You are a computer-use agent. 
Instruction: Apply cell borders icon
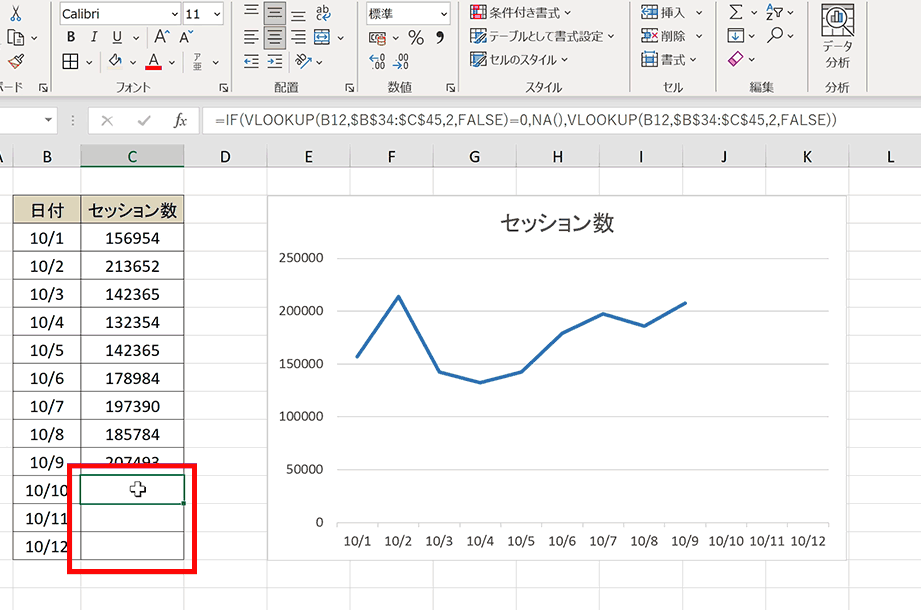tap(70, 61)
